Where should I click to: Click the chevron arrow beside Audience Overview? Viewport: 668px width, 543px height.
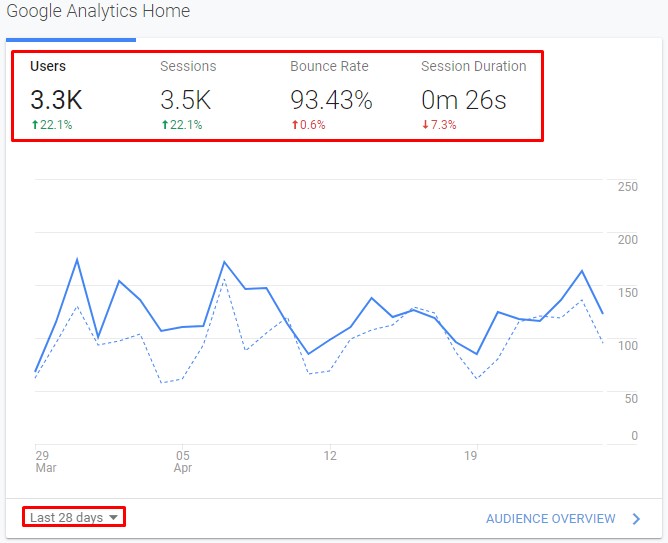(636, 519)
